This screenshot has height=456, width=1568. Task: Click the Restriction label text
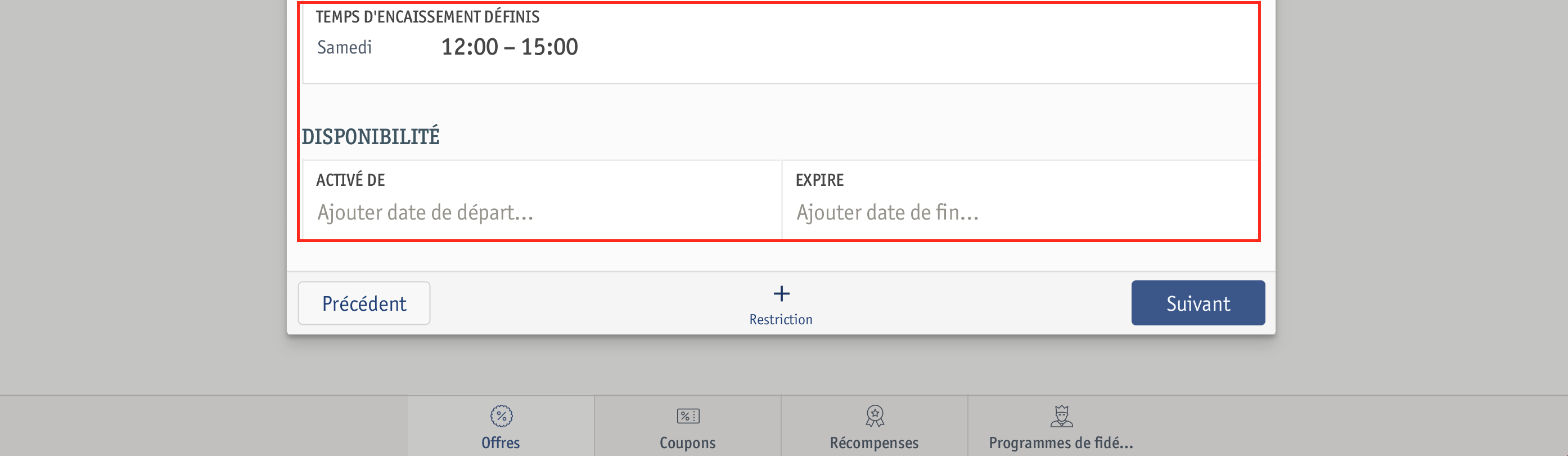(781, 319)
